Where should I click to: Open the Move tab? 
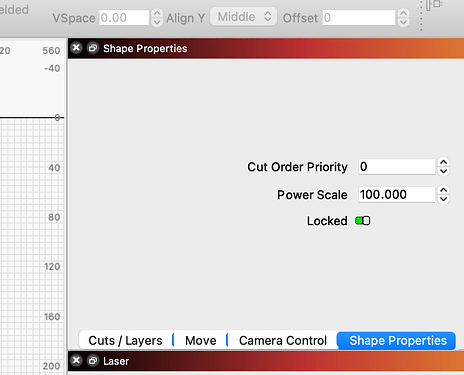[x=201, y=341]
